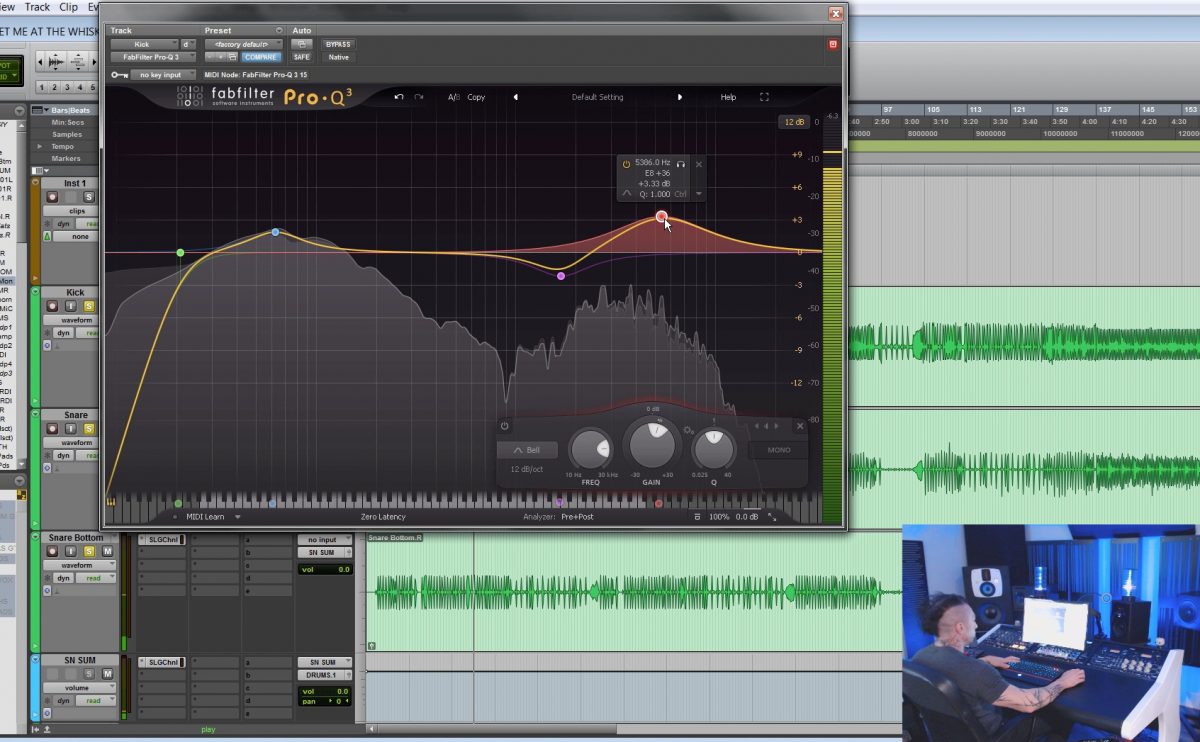Click the undo arrow in Pro-Q 3
Screen dimensions: 1200x742
pos(397,97)
